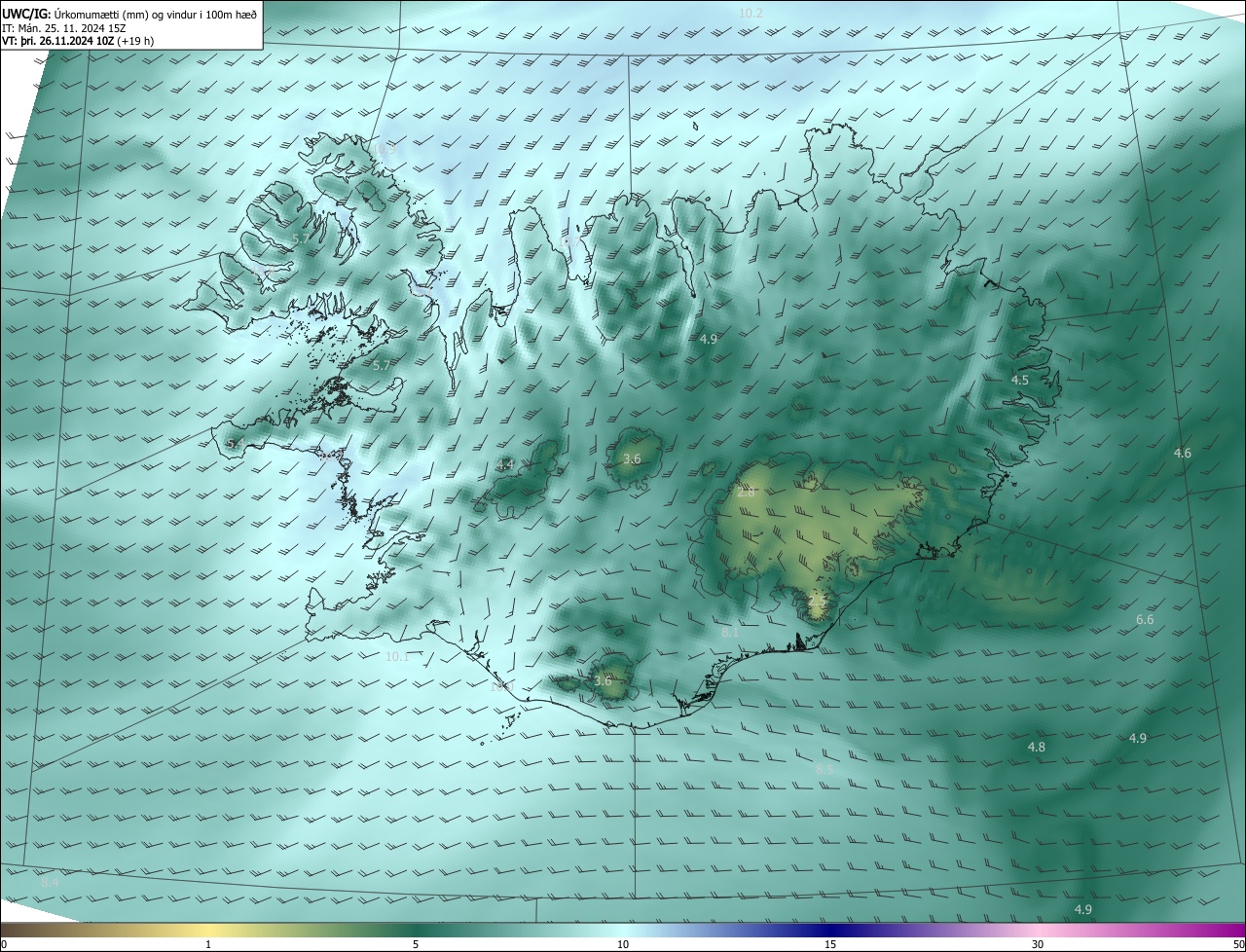Click the 1 tick on the color scale
This screenshot has height=952, width=1246.
[208, 944]
